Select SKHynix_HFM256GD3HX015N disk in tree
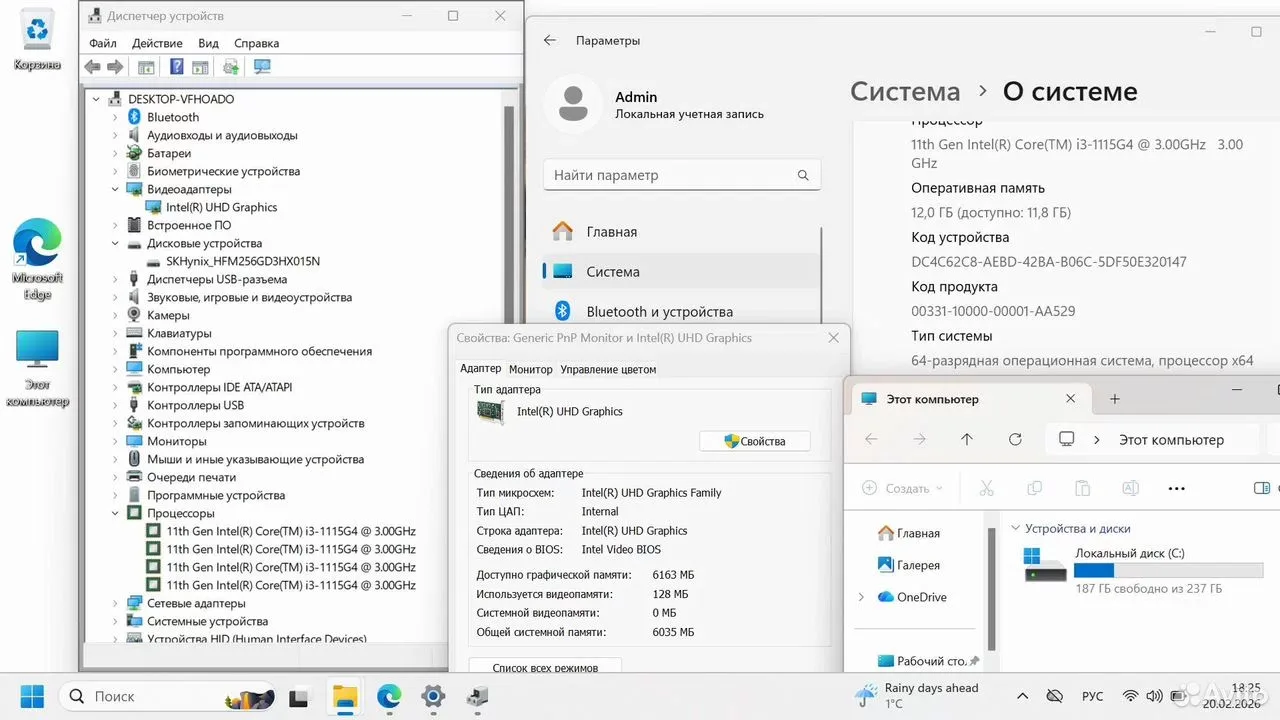The image size is (1280, 720). point(243,261)
